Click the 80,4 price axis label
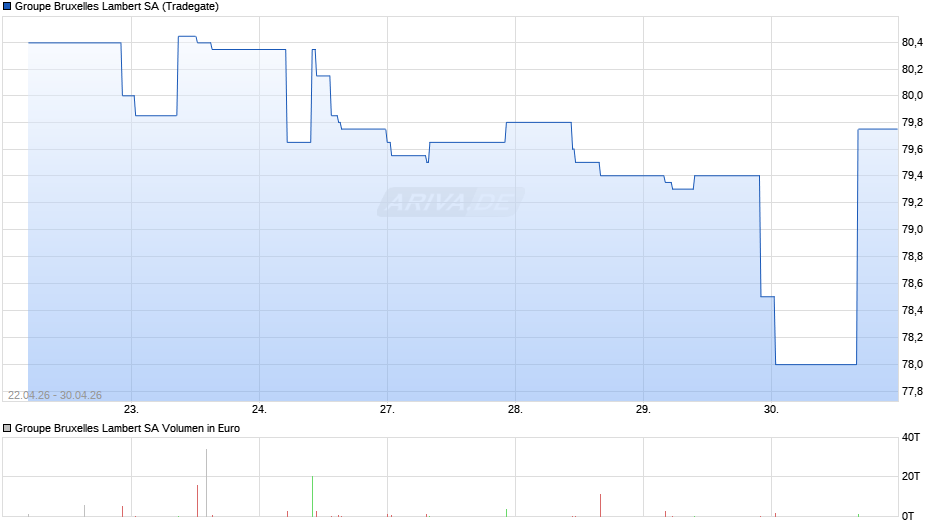The height and width of the screenshot is (526, 940). point(912,43)
